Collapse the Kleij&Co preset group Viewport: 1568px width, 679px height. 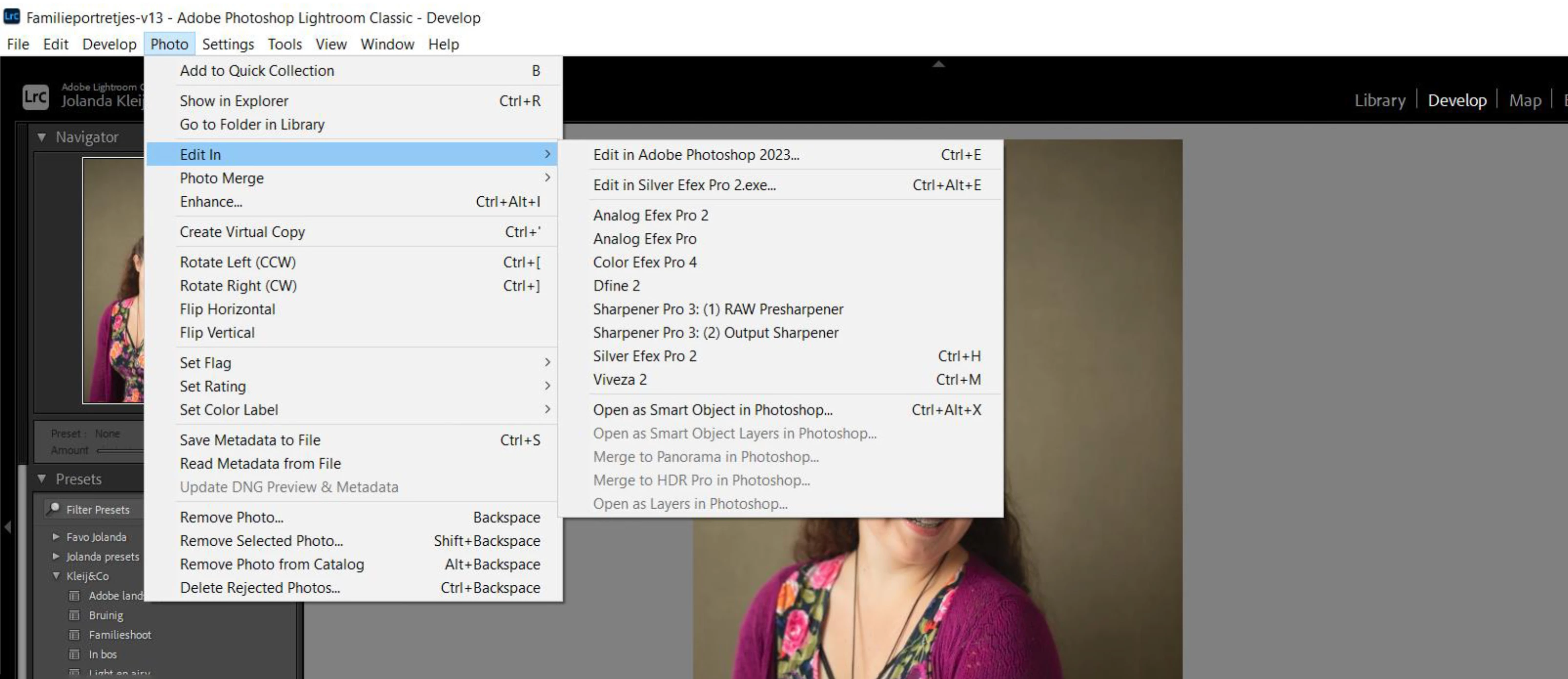56,576
